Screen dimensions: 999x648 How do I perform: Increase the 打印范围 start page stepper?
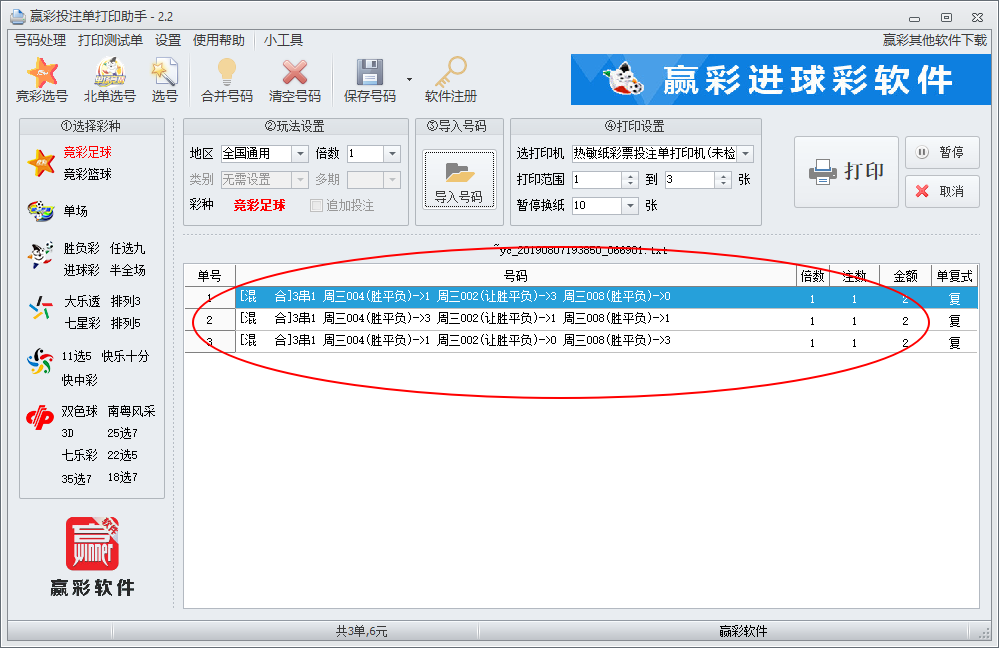(x=629, y=176)
